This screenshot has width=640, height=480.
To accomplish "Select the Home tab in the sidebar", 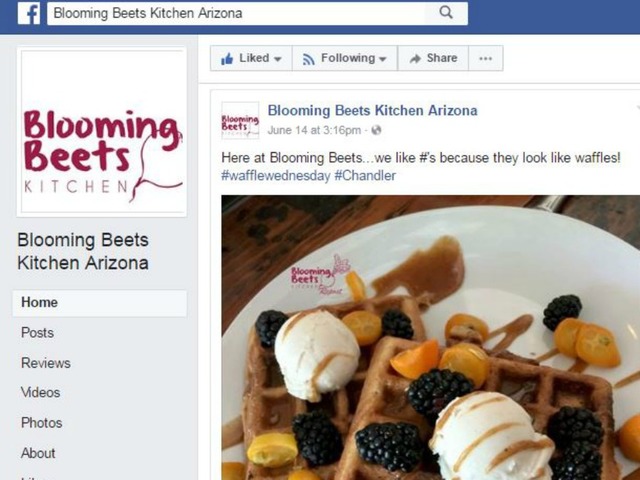I will 100,303.
